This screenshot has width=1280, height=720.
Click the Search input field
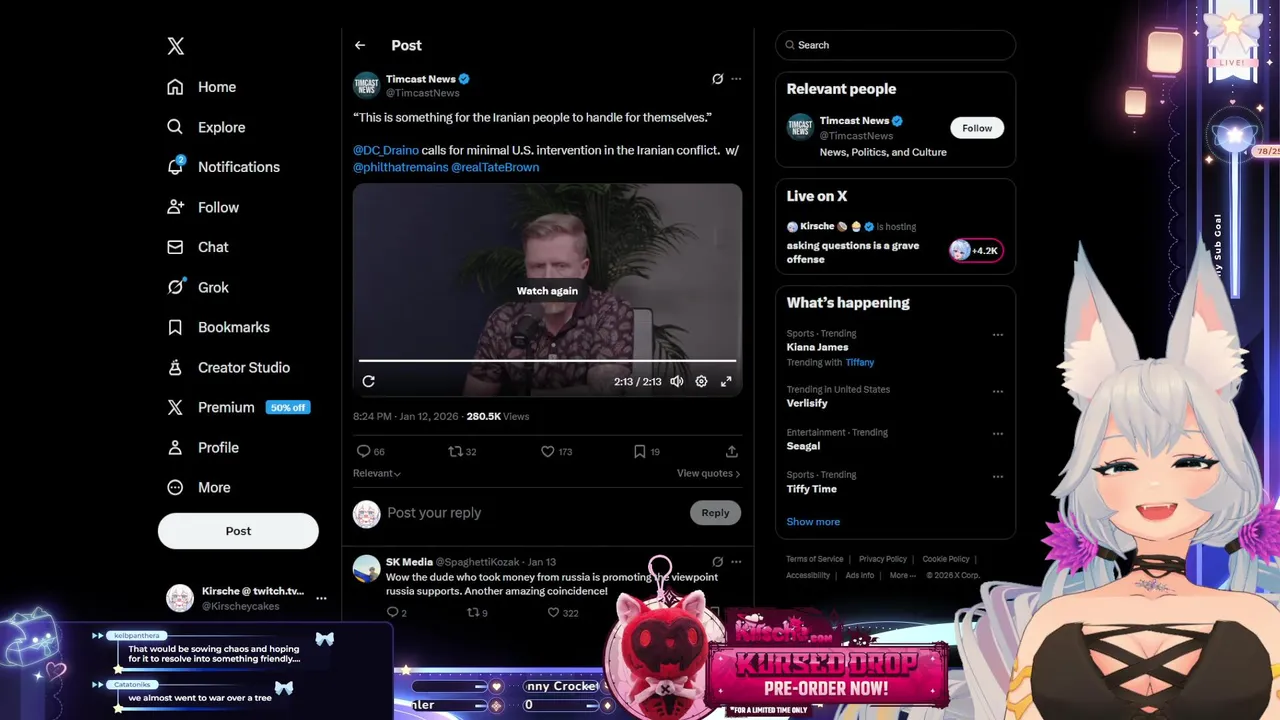coord(895,45)
